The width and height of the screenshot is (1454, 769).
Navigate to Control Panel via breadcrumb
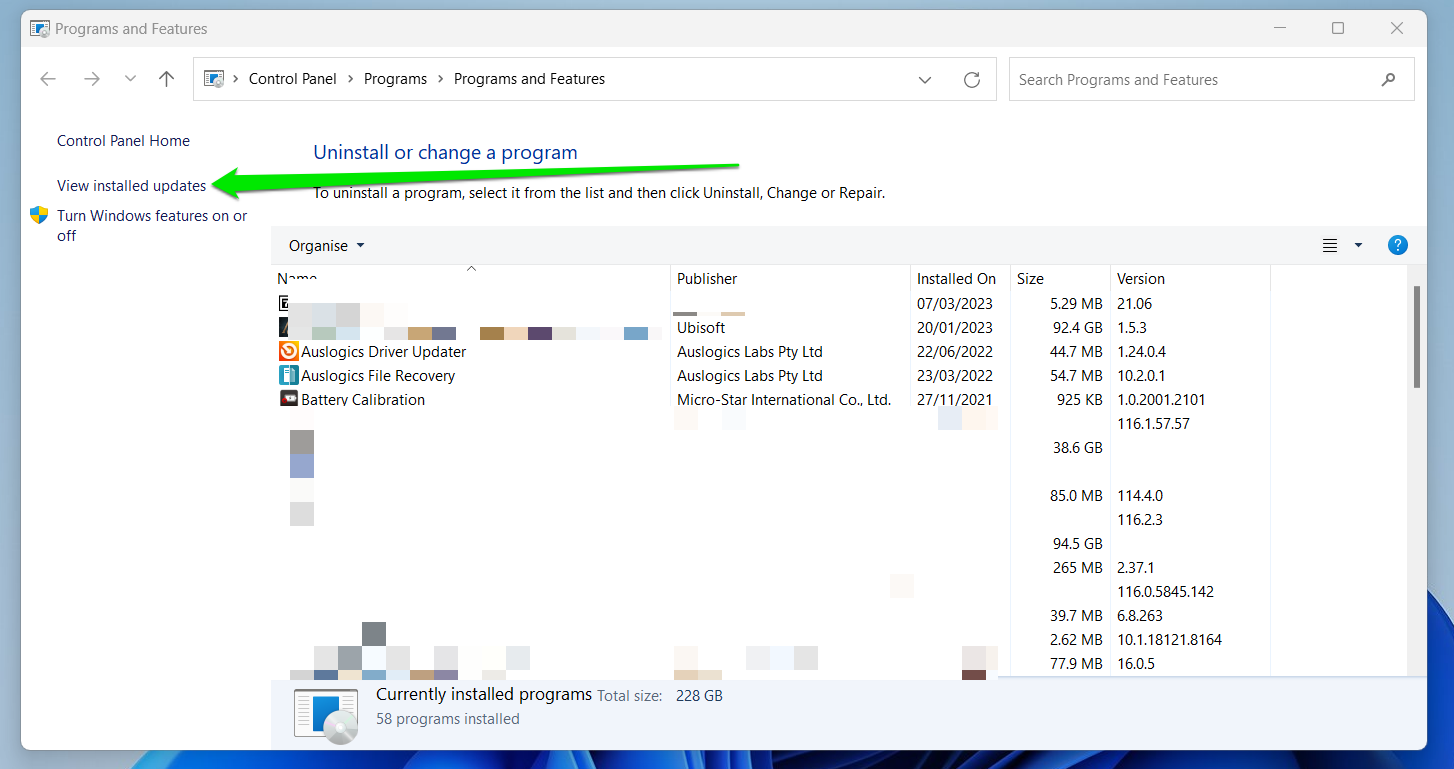point(292,78)
